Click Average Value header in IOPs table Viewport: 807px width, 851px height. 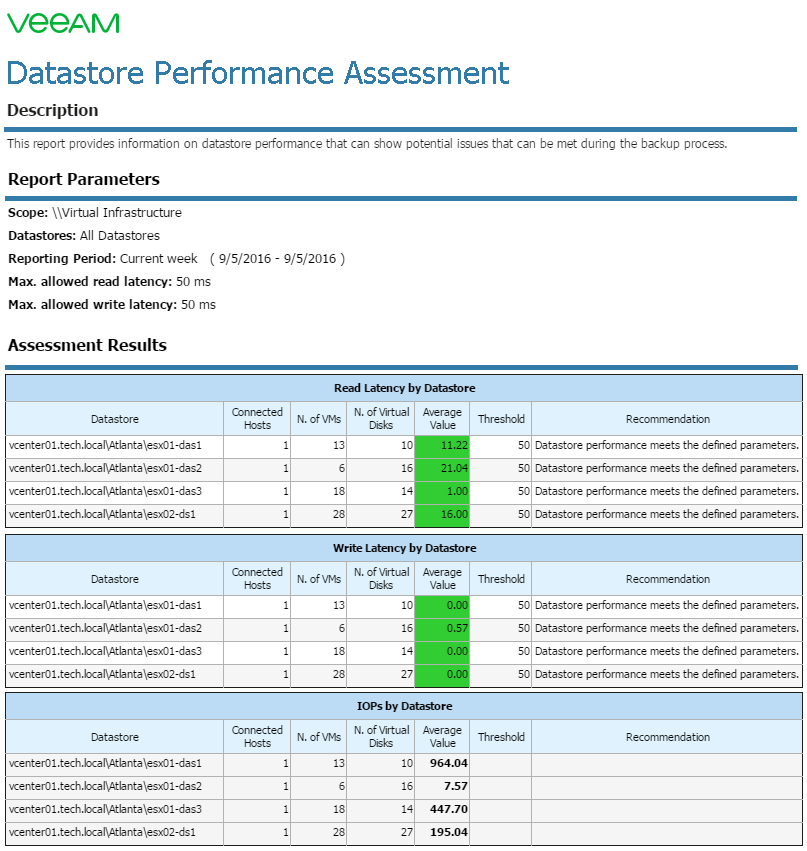(x=442, y=736)
